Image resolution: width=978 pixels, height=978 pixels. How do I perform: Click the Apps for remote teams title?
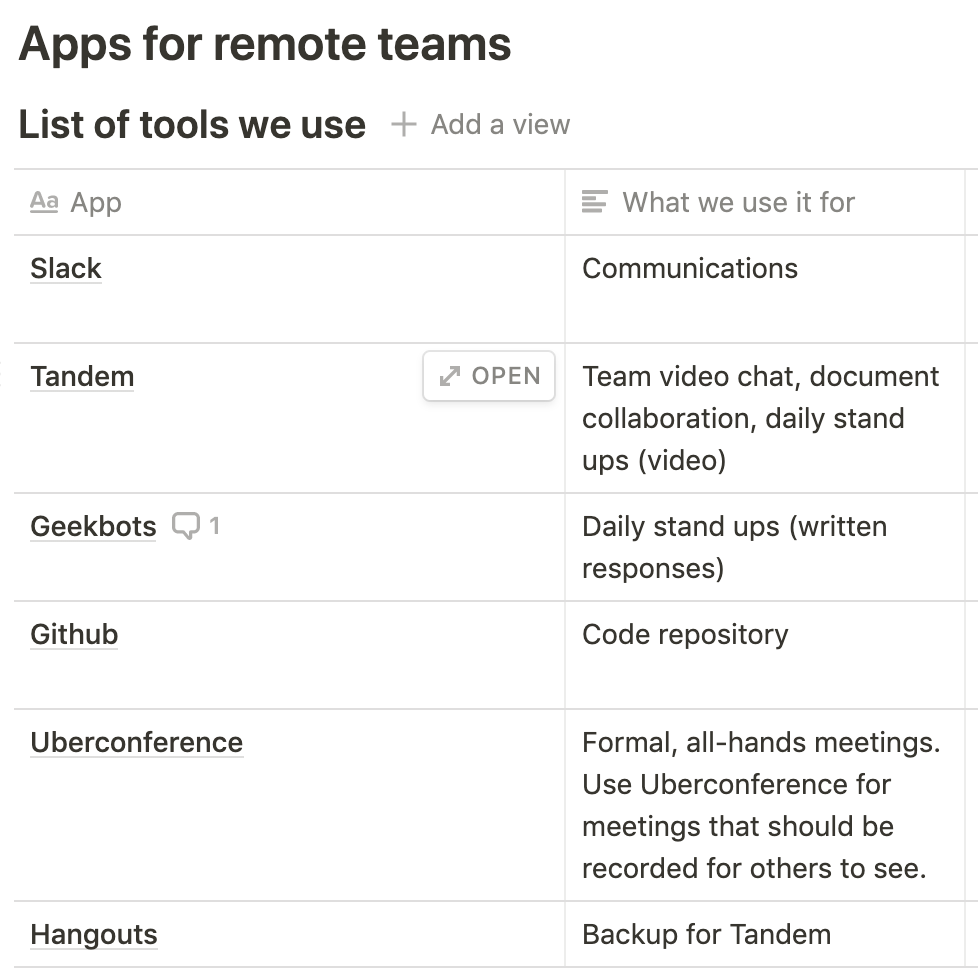click(265, 45)
